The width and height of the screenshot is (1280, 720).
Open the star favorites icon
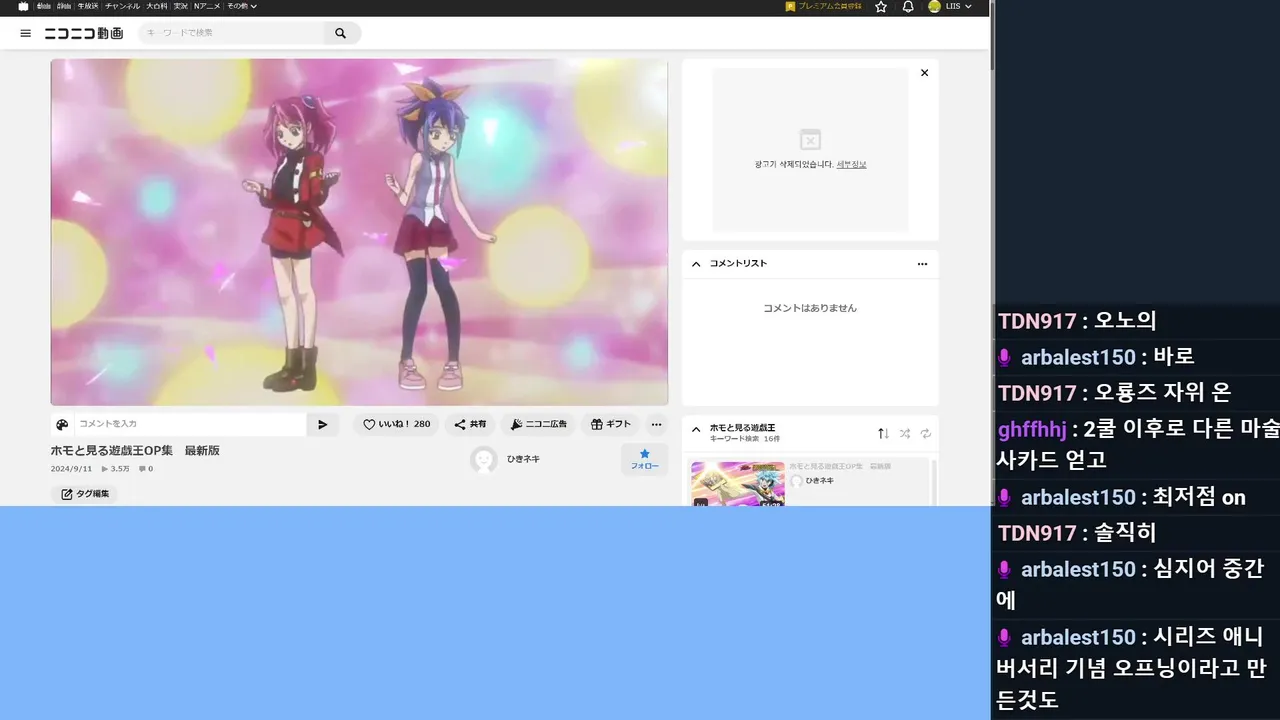tap(881, 6)
